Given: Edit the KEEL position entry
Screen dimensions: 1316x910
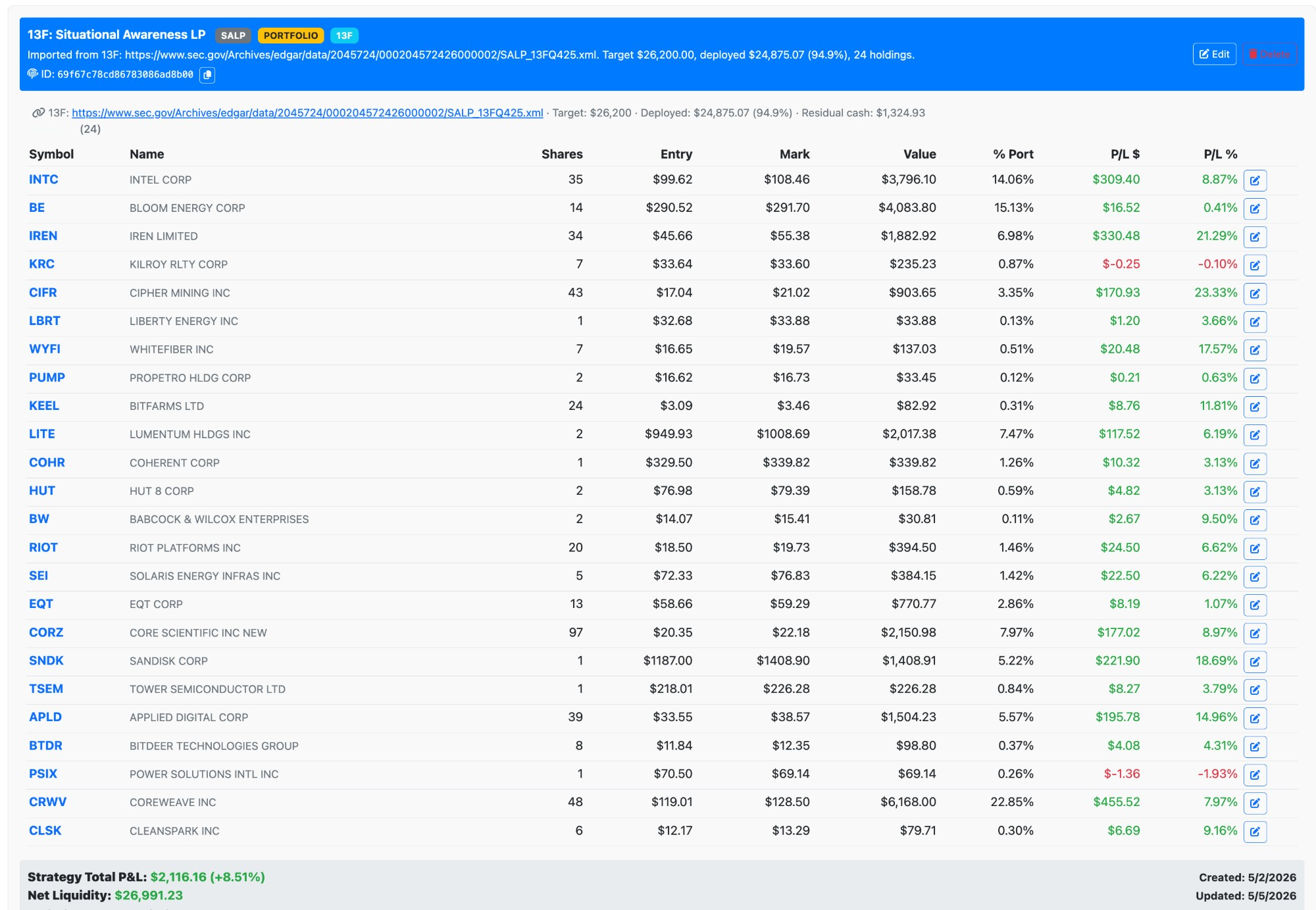Looking at the screenshot, I should pyautogui.click(x=1255, y=407).
